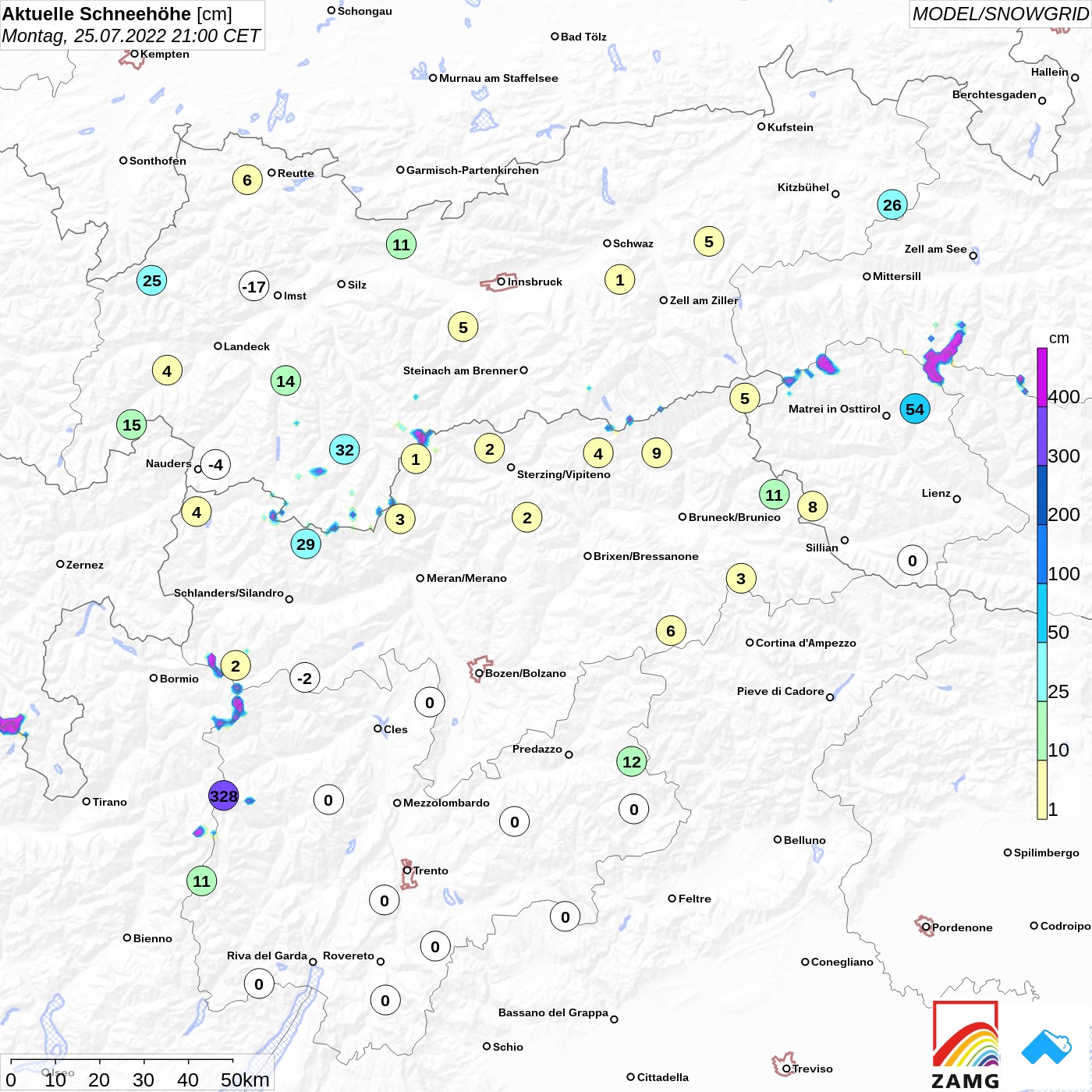Click the Murnau am Staffelsee label

(x=498, y=78)
